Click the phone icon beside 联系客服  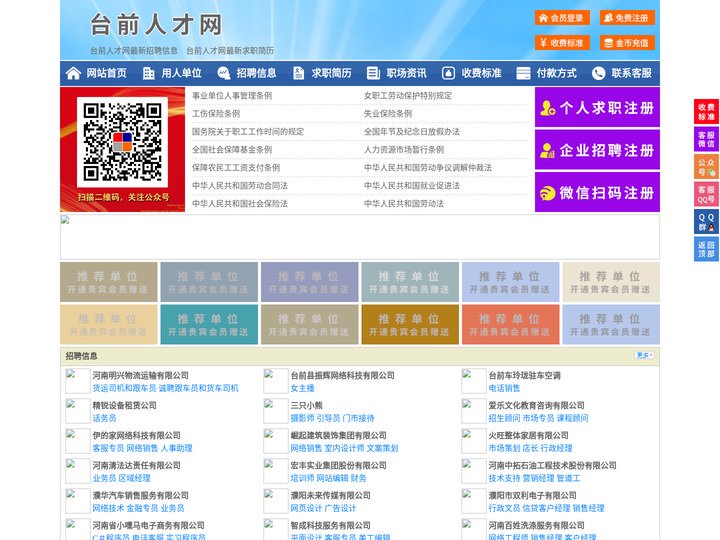pos(598,73)
